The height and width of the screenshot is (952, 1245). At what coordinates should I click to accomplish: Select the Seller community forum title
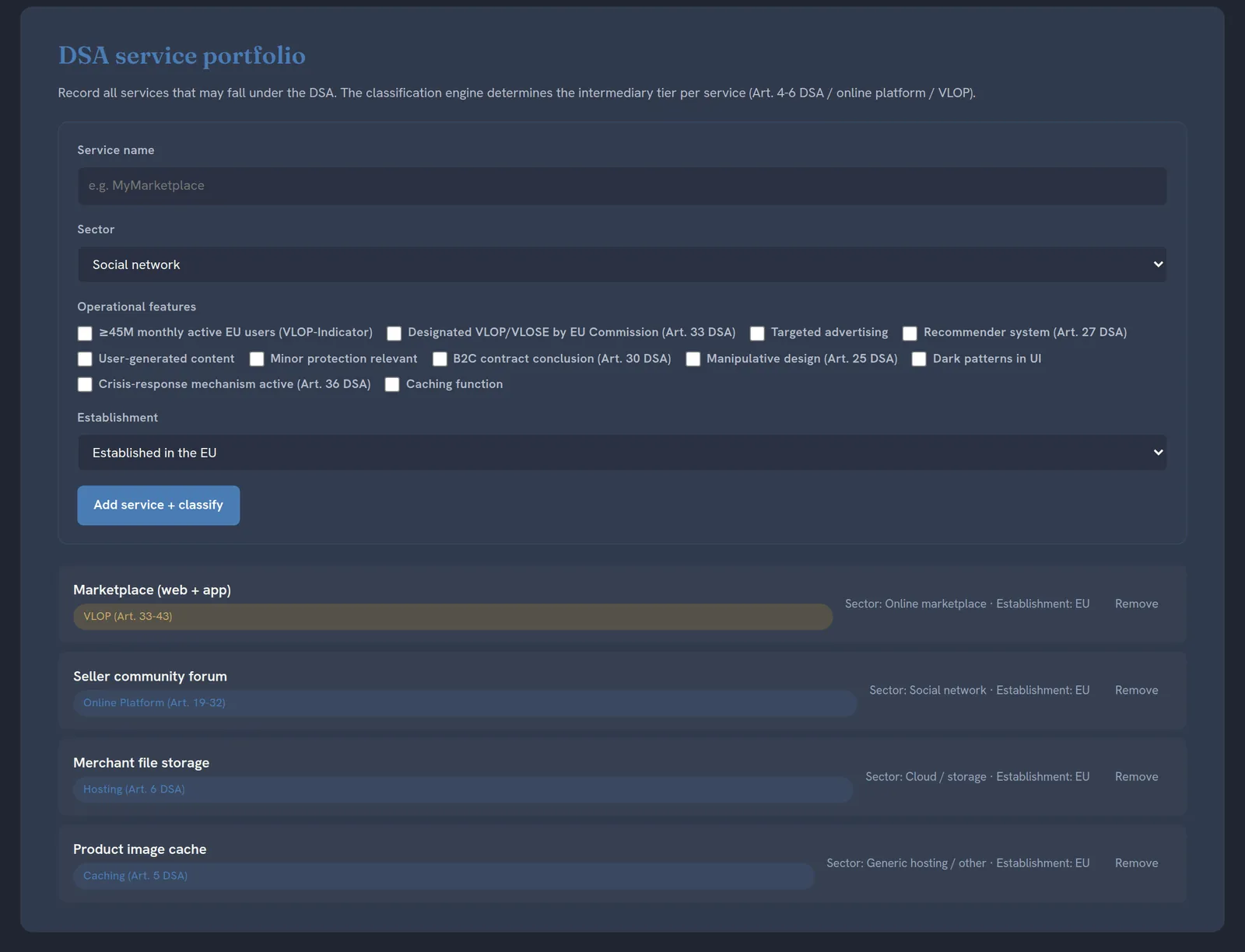tap(150, 677)
